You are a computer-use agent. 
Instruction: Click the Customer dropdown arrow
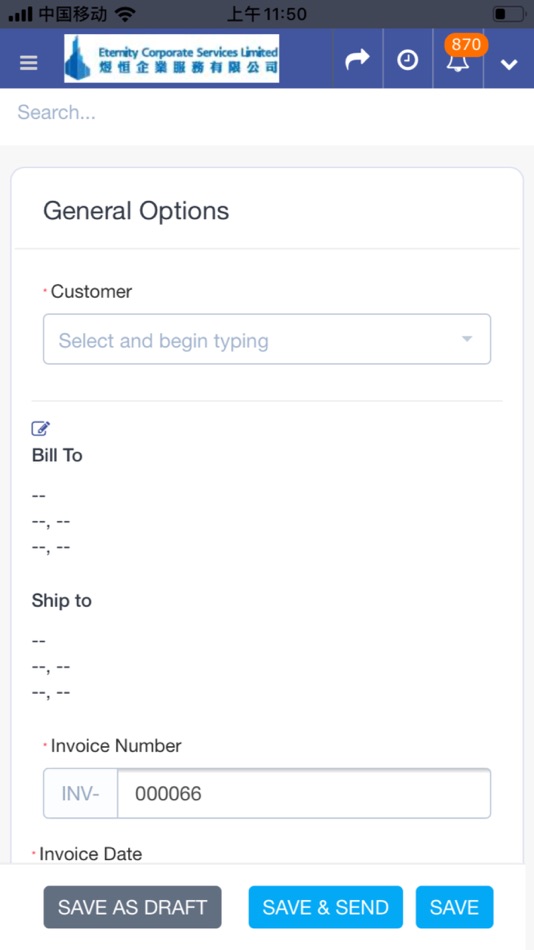467,339
